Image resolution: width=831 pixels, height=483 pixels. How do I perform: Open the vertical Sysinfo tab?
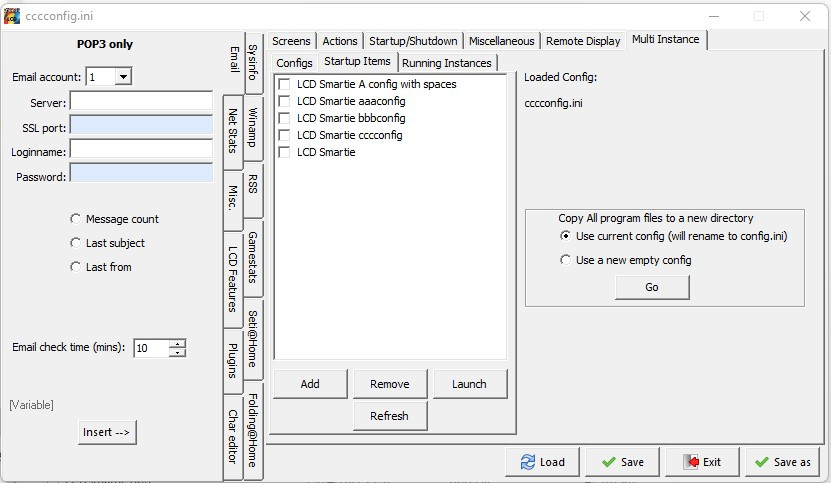tap(253, 62)
